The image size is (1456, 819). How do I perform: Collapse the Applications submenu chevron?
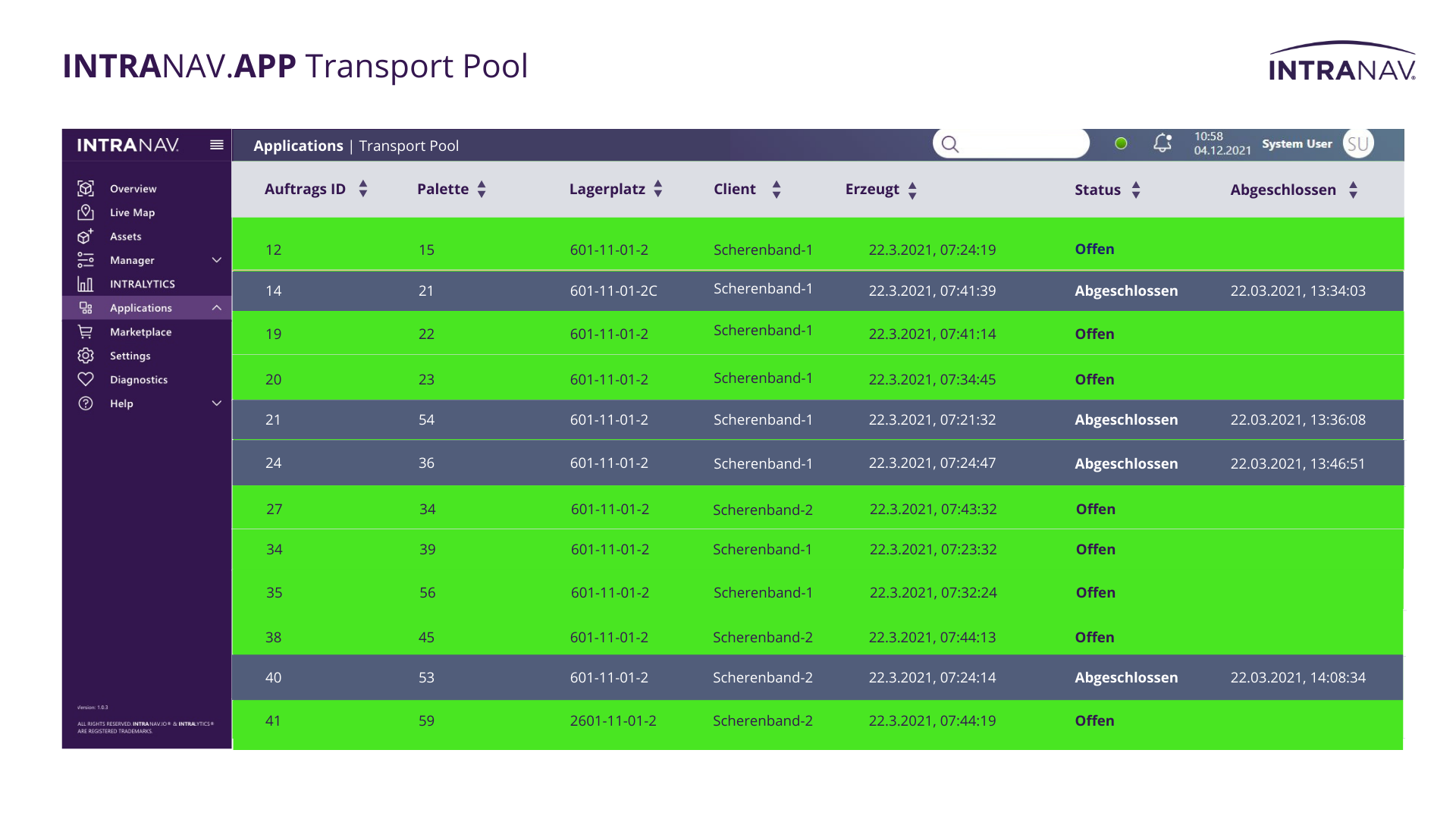[217, 308]
